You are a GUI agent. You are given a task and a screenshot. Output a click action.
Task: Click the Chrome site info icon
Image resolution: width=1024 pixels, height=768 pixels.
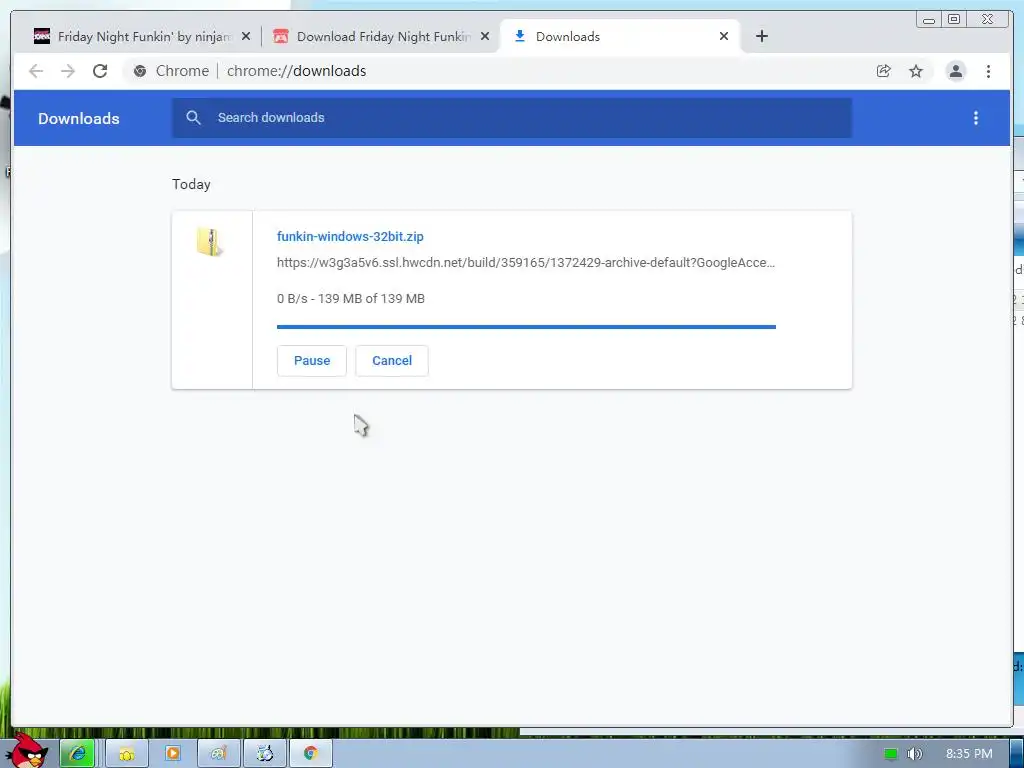[x=140, y=71]
